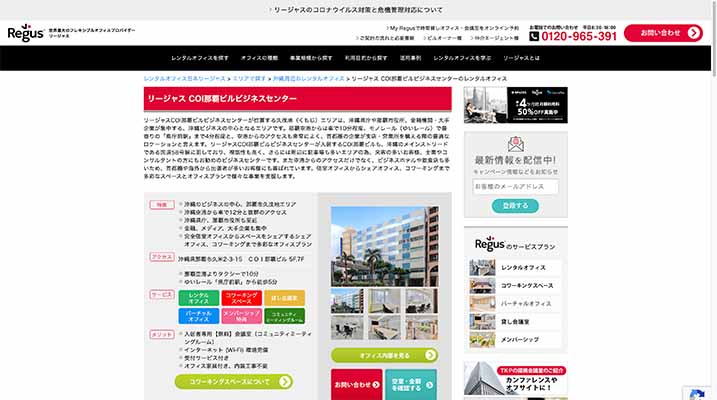The image size is (717, 400).
Task: Open the レンタルオフィスを探す menu item
Action: pos(200,58)
